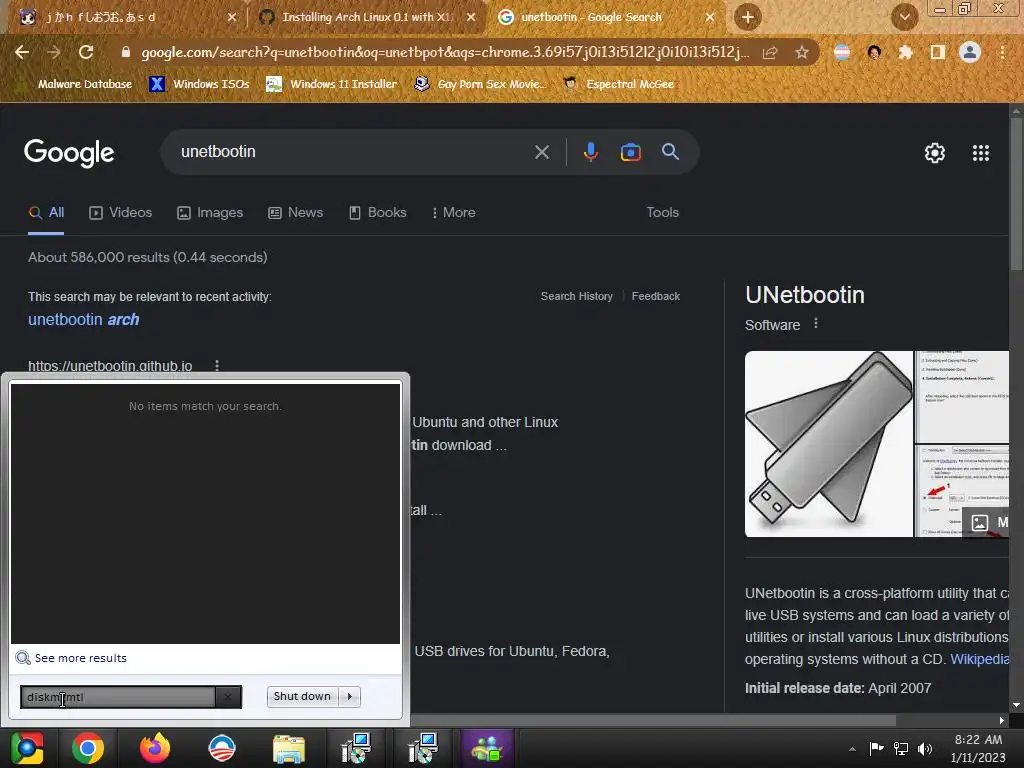Click the Feedback link
Viewport: 1024px width, 768px height.
(x=656, y=296)
